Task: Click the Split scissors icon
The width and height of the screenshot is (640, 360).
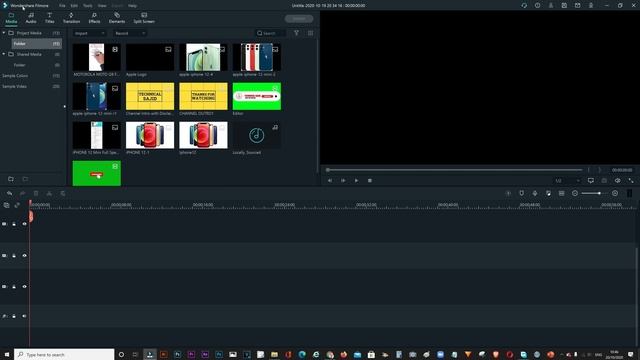Action: click(49, 193)
